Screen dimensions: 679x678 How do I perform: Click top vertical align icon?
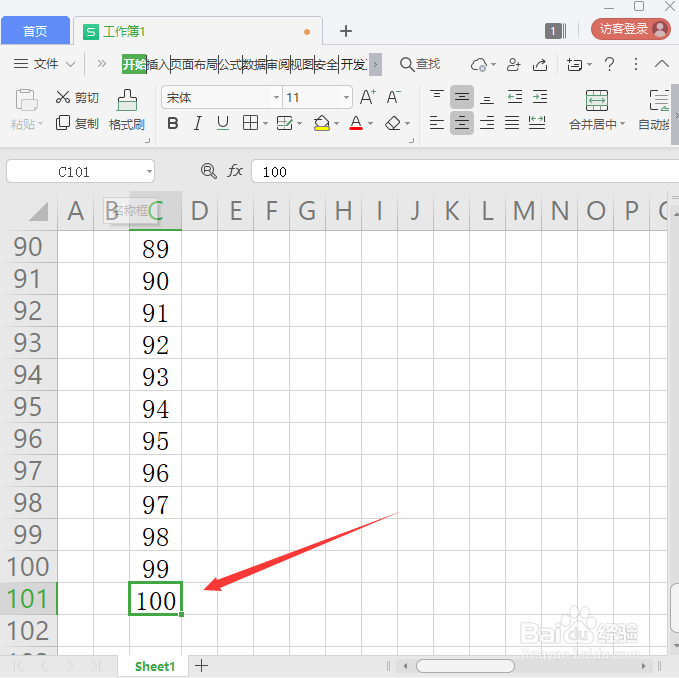(436, 97)
